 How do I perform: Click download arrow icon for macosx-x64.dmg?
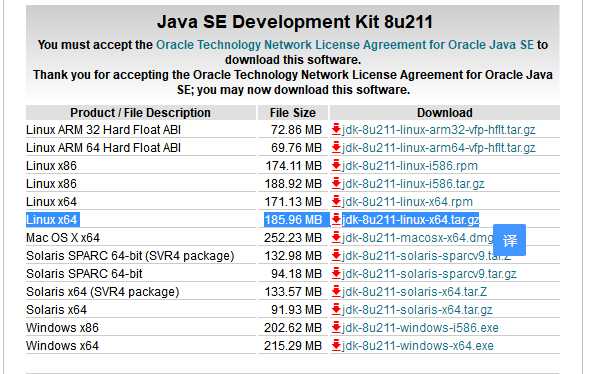point(336,237)
